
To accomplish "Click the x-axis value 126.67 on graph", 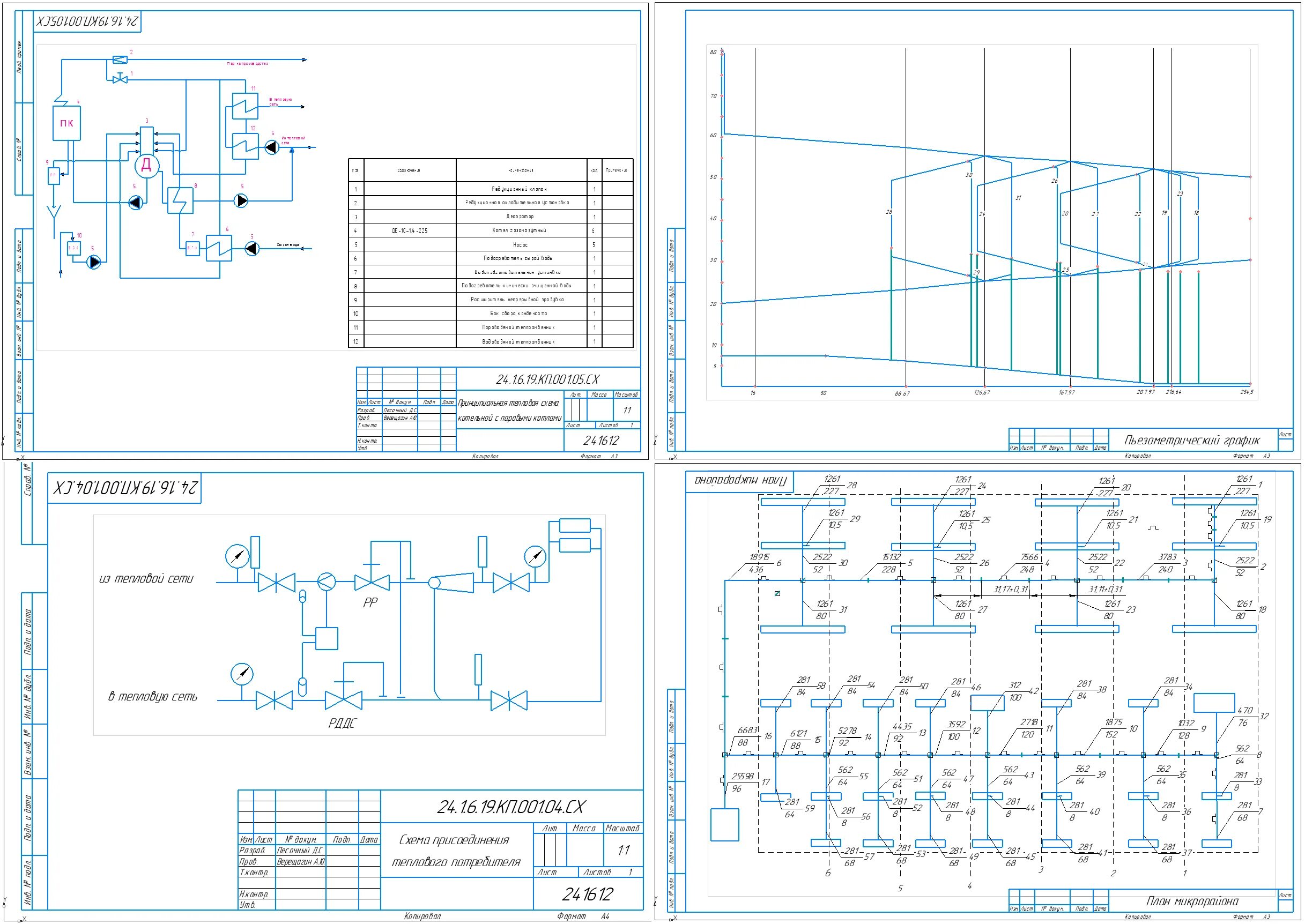I will [x=982, y=392].
